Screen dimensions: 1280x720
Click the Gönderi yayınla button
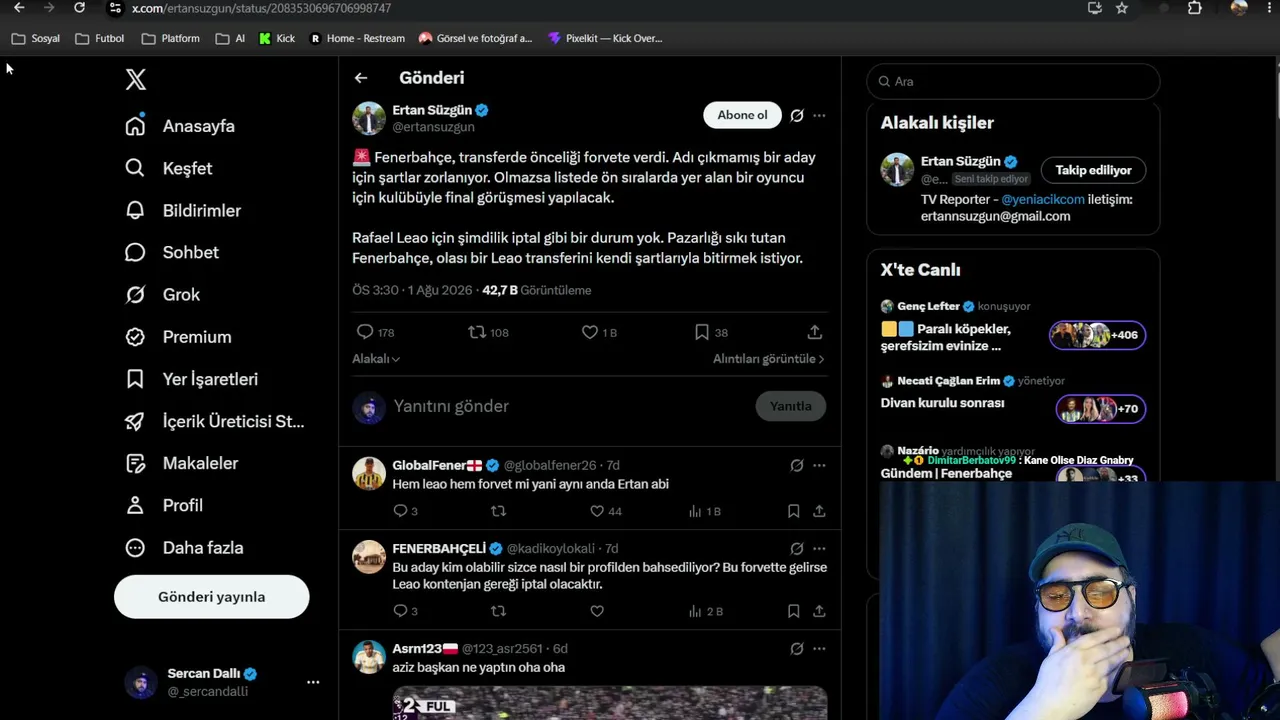212,597
